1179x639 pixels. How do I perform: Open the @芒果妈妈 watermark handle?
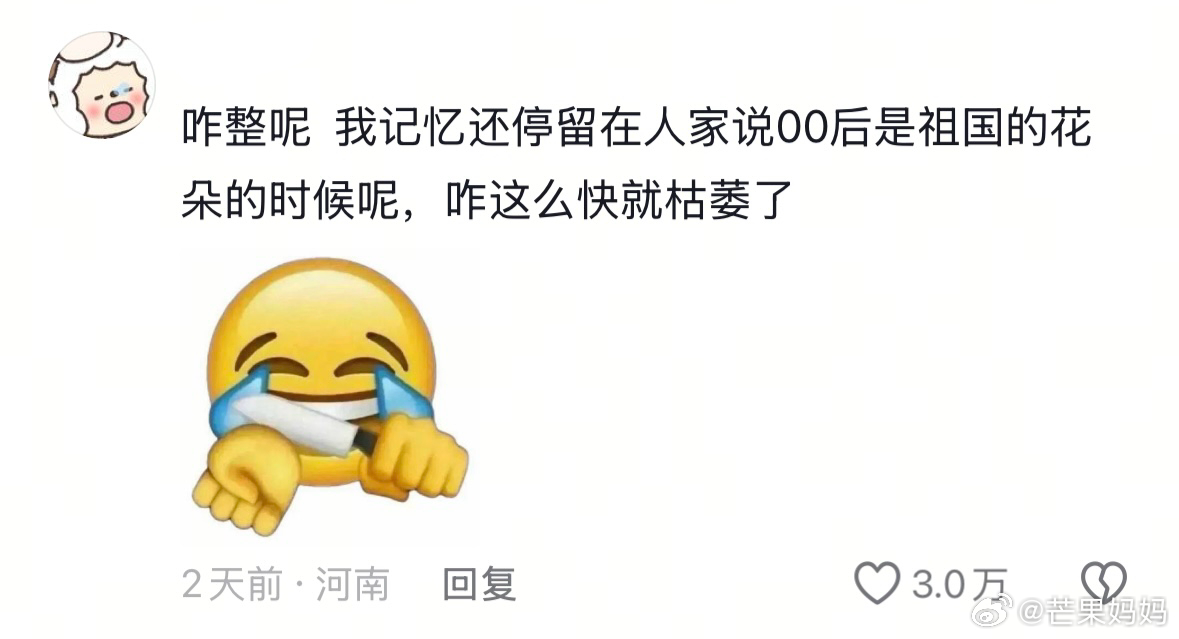coord(1093,611)
